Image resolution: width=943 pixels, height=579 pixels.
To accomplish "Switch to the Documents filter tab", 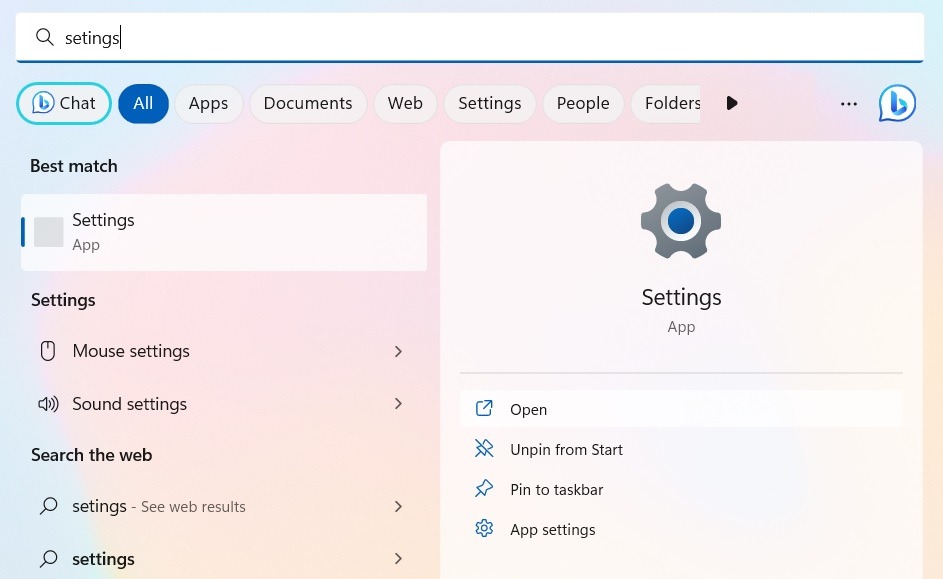I will point(307,103).
